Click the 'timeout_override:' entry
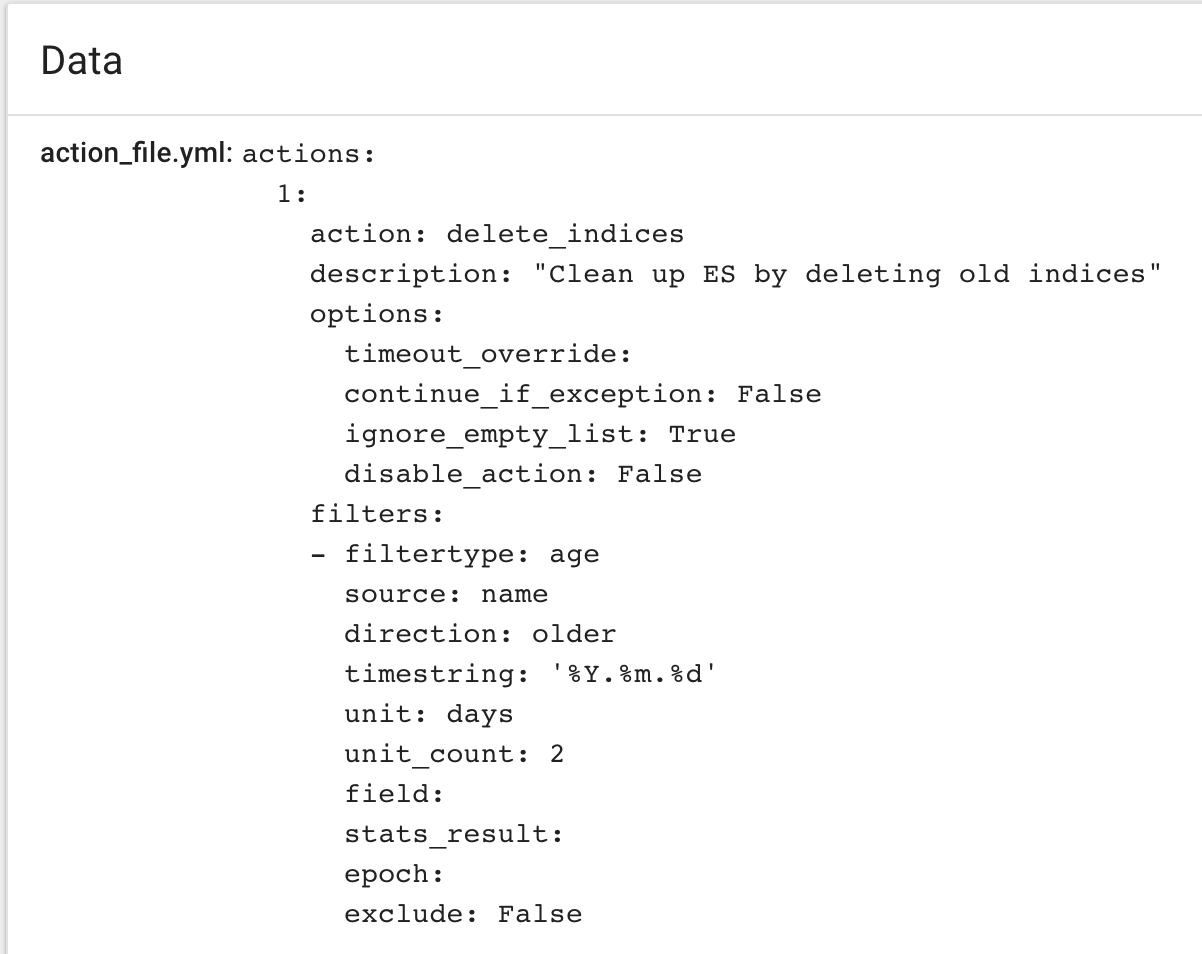This screenshot has width=1202, height=954. coord(488,354)
